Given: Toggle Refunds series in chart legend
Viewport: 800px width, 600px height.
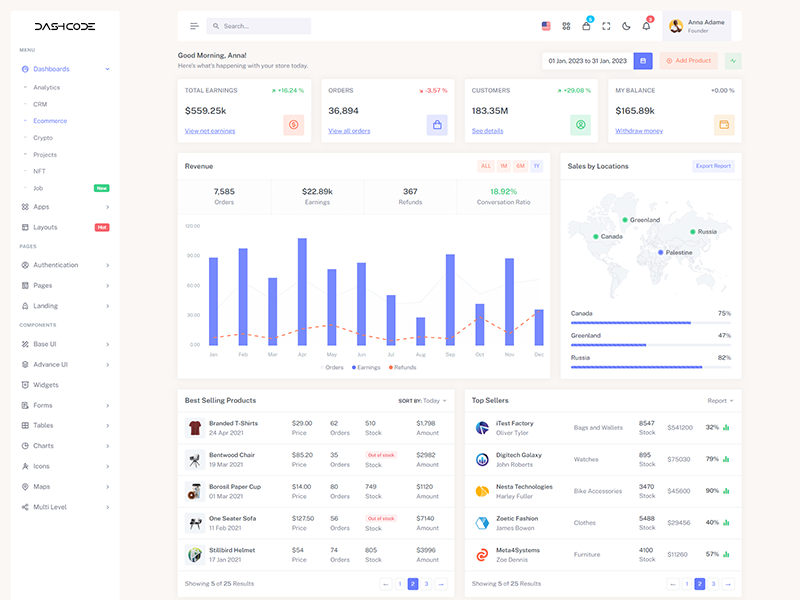Looking at the screenshot, I should [402, 367].
